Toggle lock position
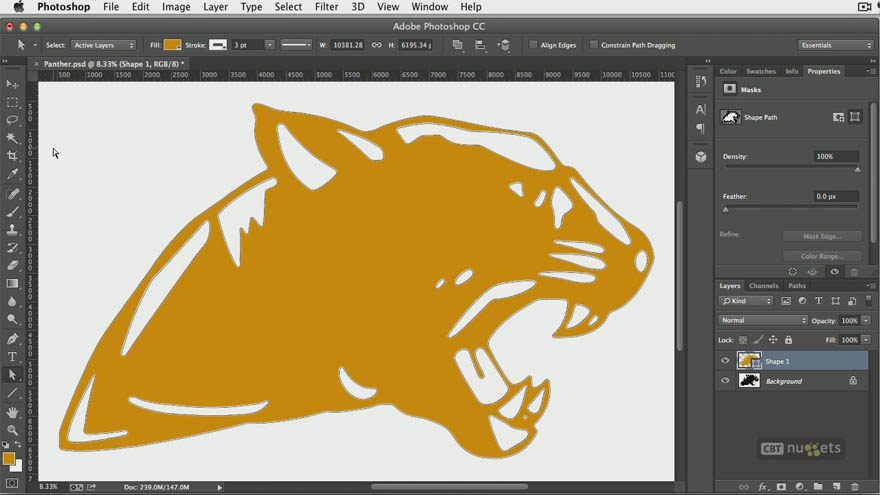The height and width of the screenshot is (495, 880). tap(773, 340)
